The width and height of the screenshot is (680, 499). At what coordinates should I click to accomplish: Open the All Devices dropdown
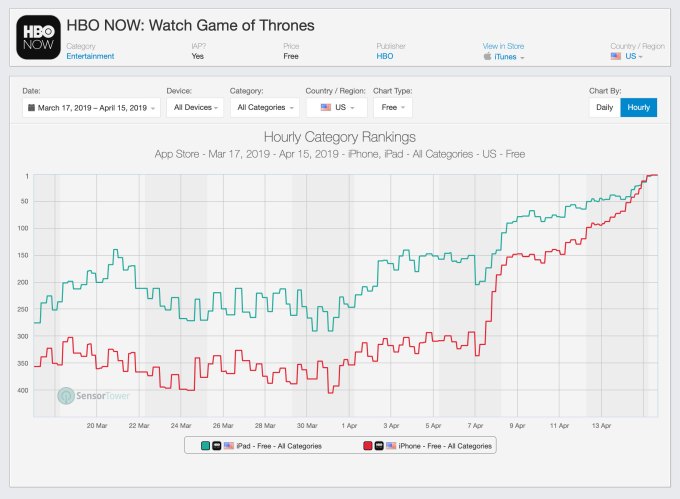(196, 107)
